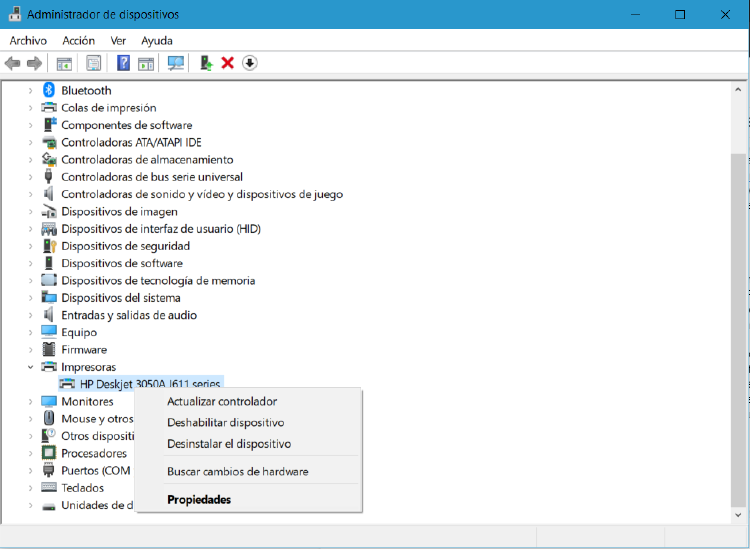Expand the Dispositivos del sistema node
Viewport: 750px width, 549px height.
(30, 297)
